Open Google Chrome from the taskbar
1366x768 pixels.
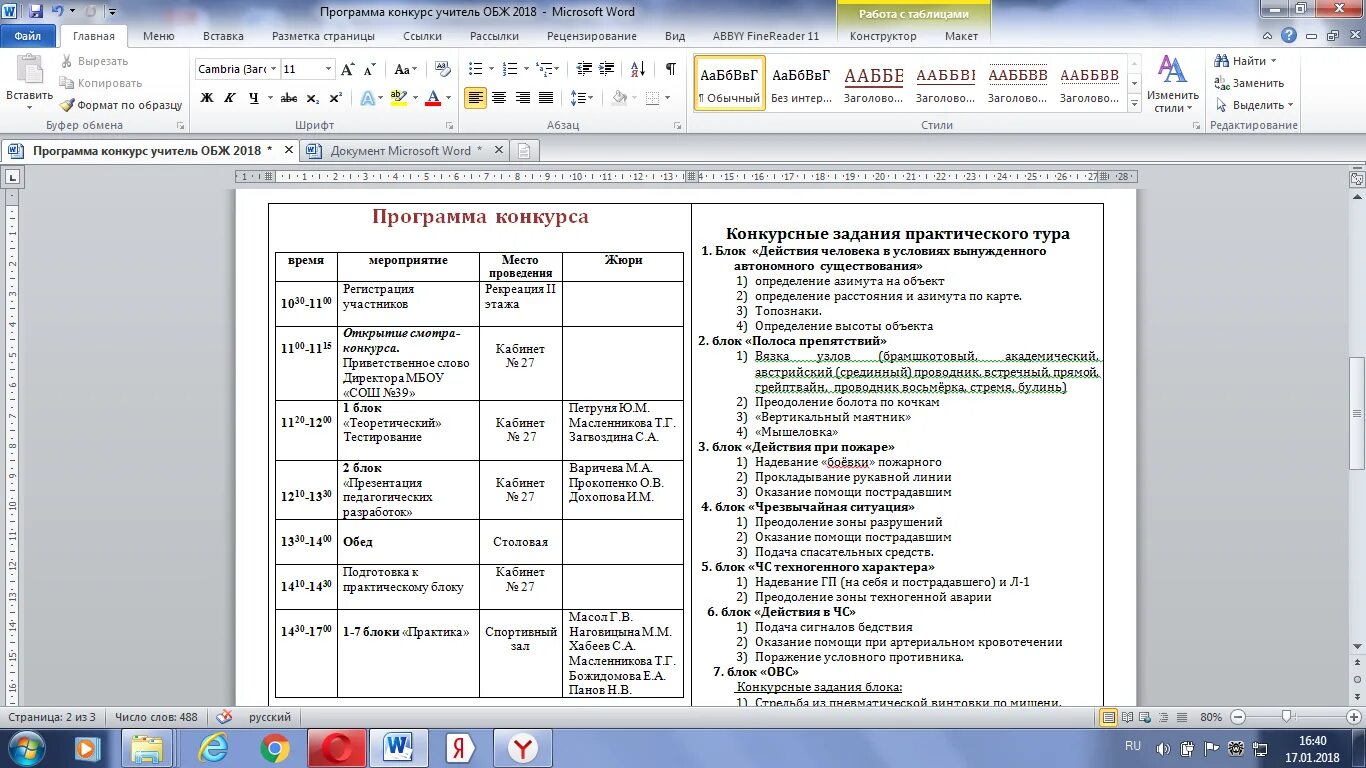[275, 747]
